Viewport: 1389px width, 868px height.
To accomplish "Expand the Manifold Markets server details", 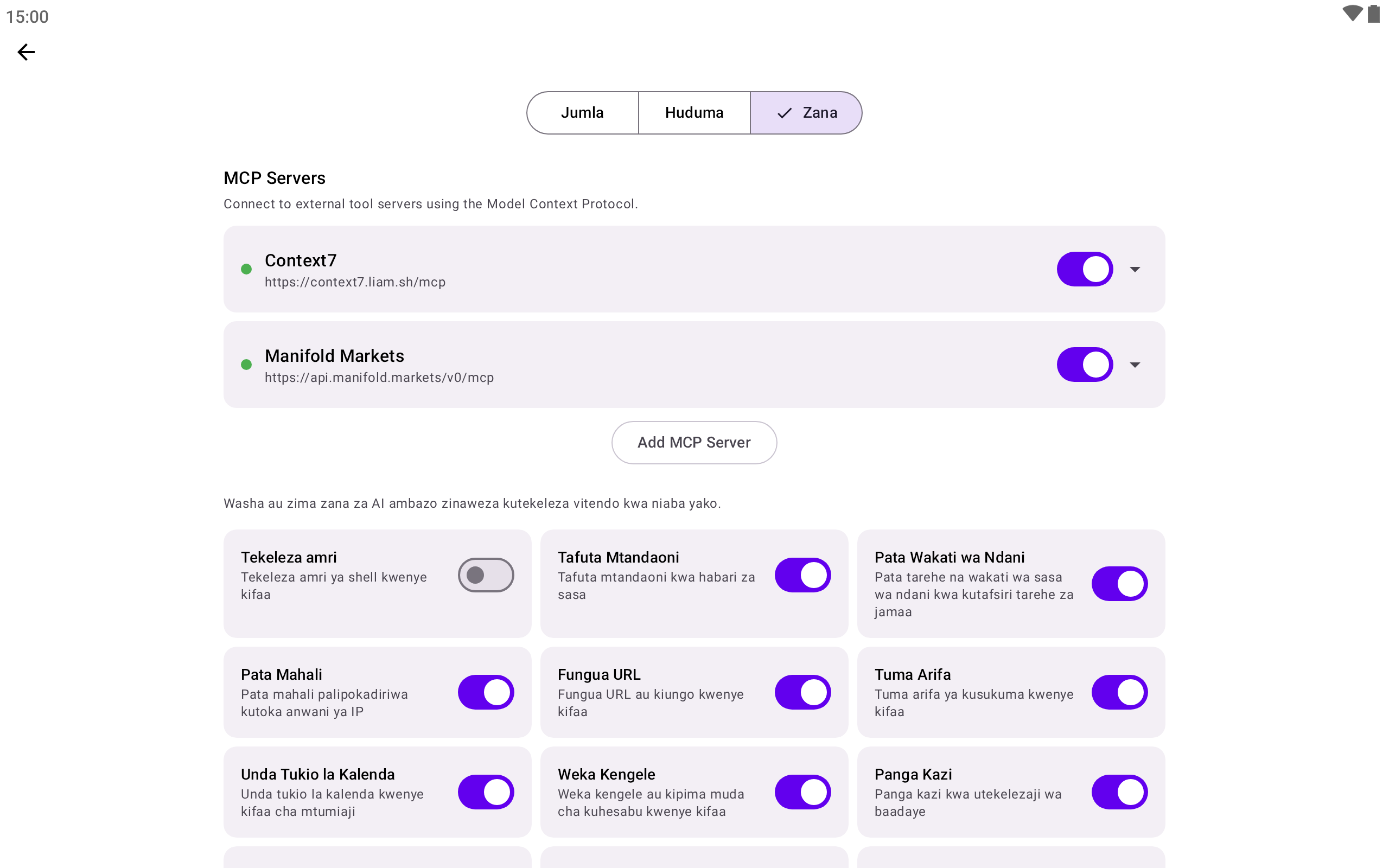I will (1135, 365).
